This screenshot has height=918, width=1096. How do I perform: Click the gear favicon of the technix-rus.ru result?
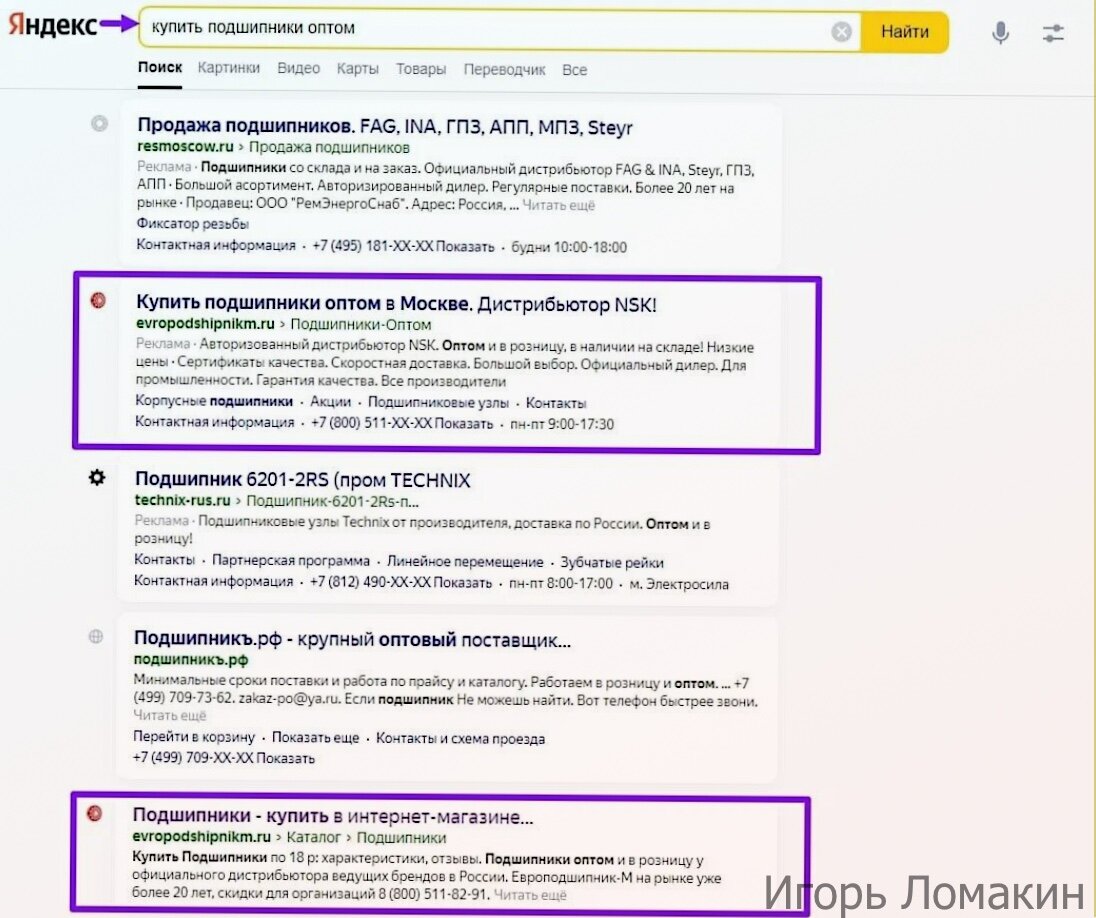click(x=97, y=478)
